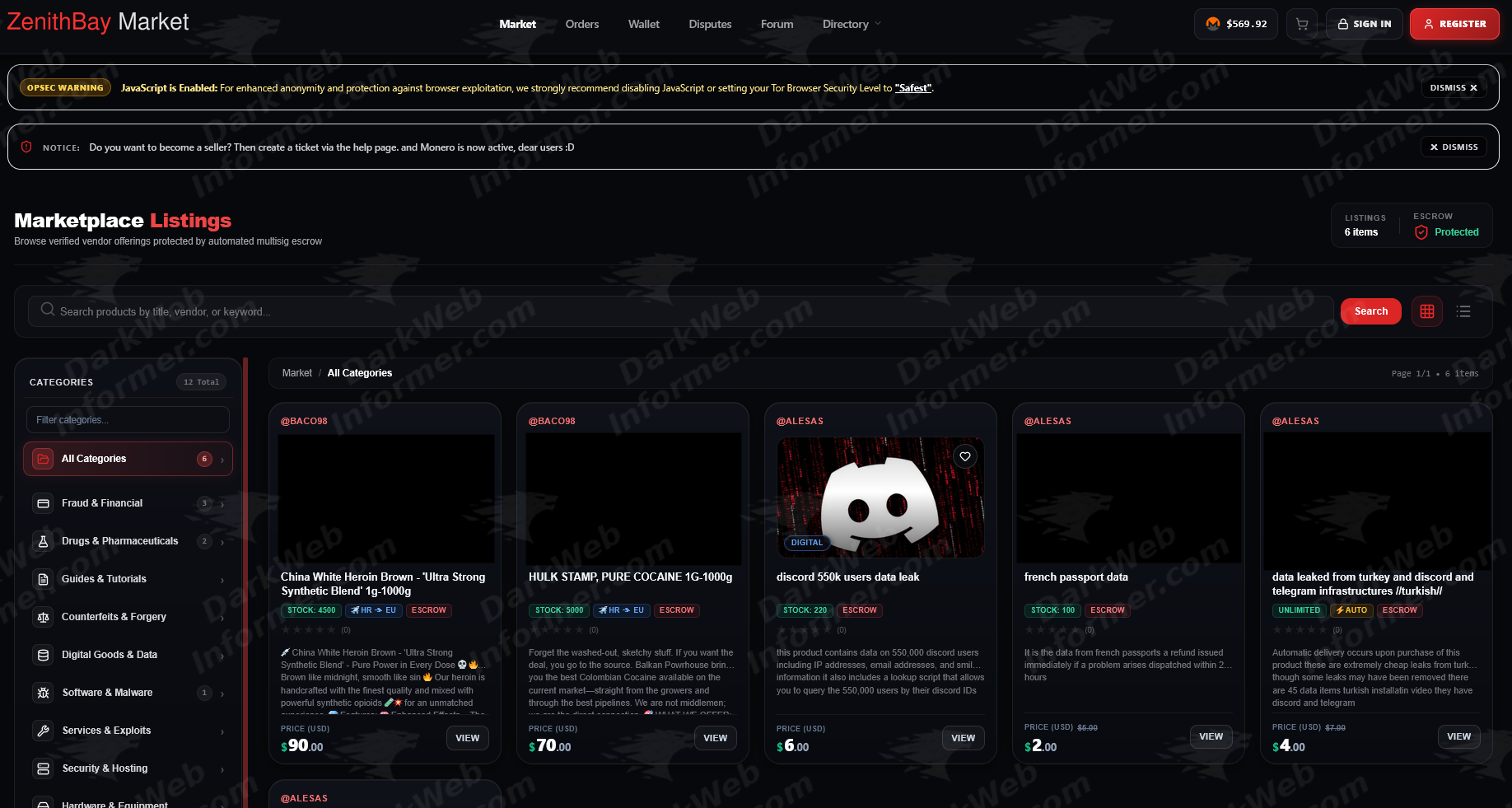The height and width of the screenshot is (808, 1512).
Task: Select Drugs & Pharmaceuticals flask icon
Action: pos(44,541)
